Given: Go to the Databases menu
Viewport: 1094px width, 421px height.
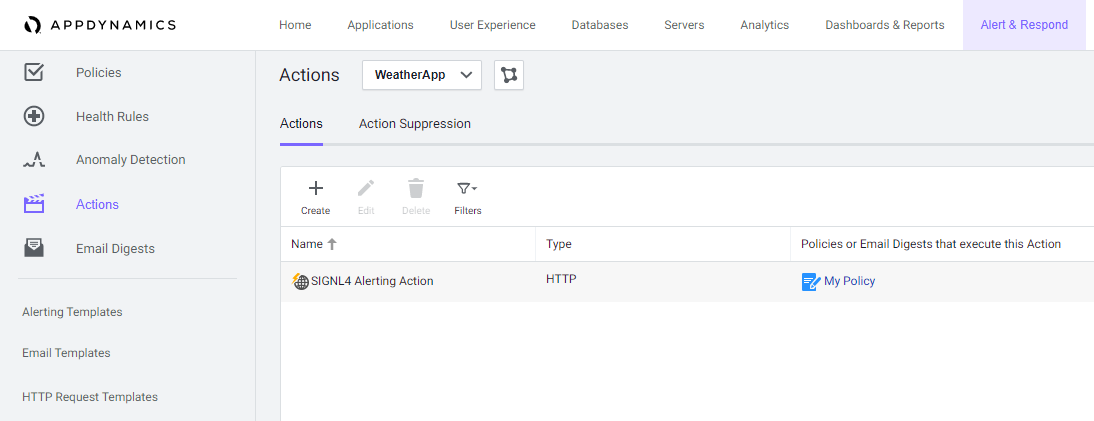Looking at the screenshot, I should pos(599,25).
